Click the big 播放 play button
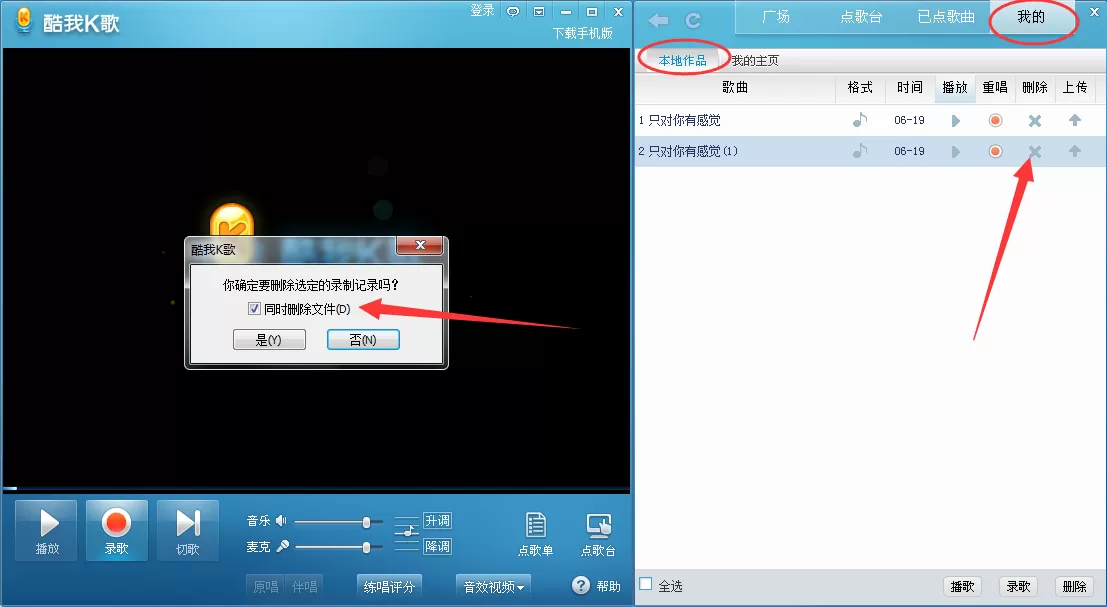 pyautogui.click(x=47, y=531)
